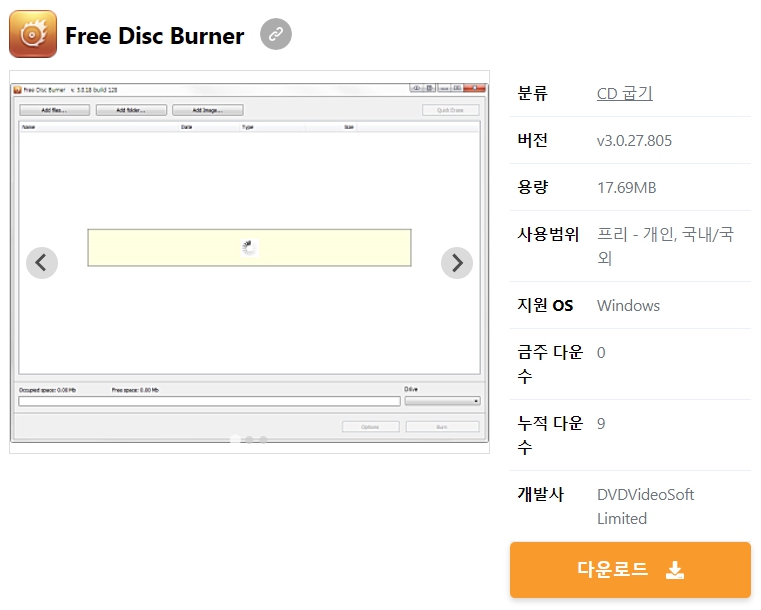
Task: Click the 사용범위 license value text
Action: 665,246
